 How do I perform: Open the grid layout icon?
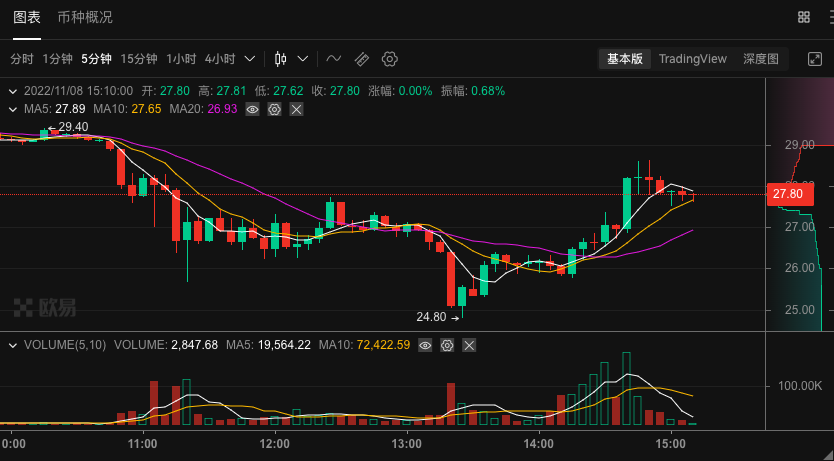point(804,17)
